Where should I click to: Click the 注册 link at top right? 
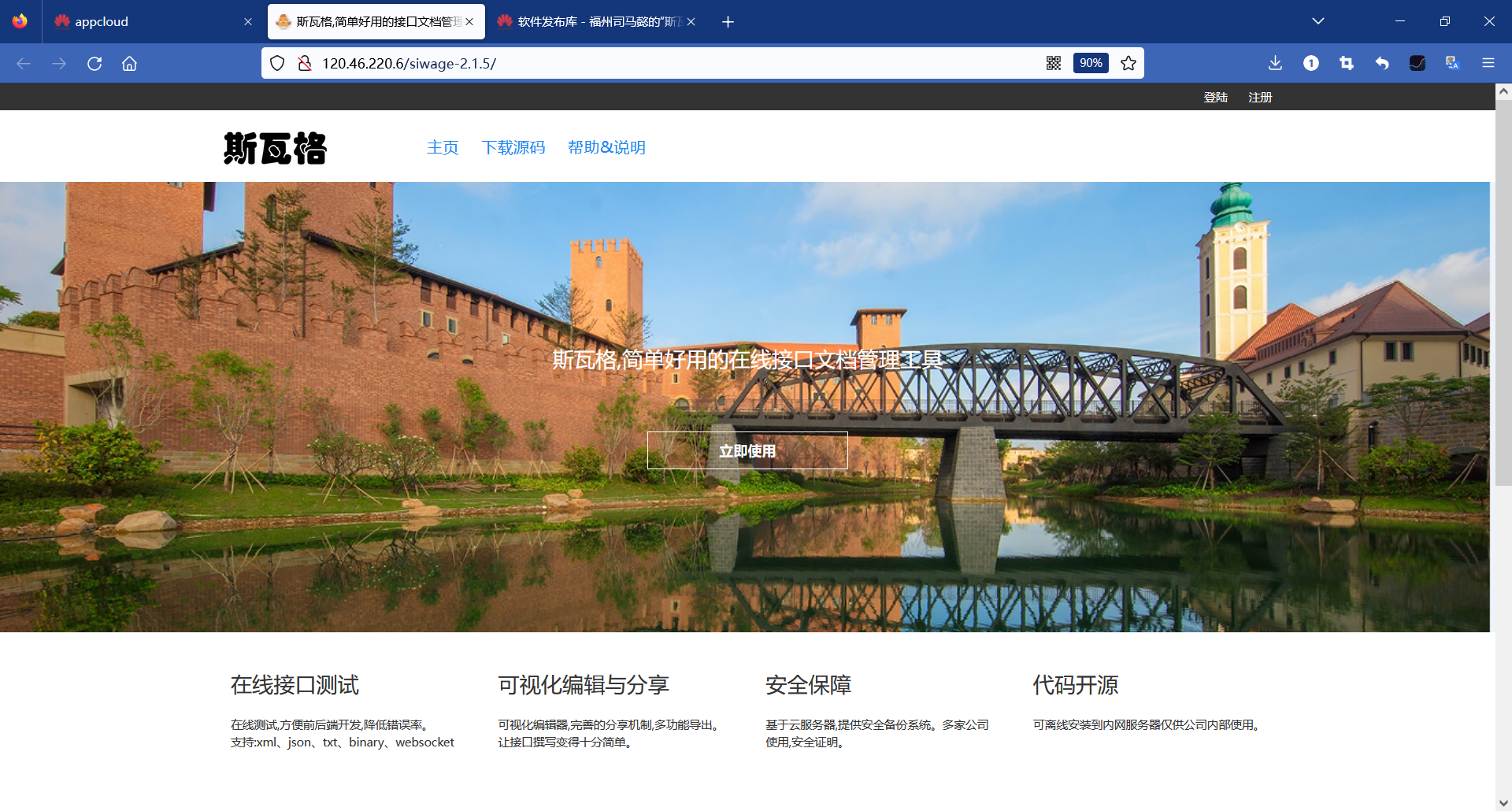tap(1259, 96)
